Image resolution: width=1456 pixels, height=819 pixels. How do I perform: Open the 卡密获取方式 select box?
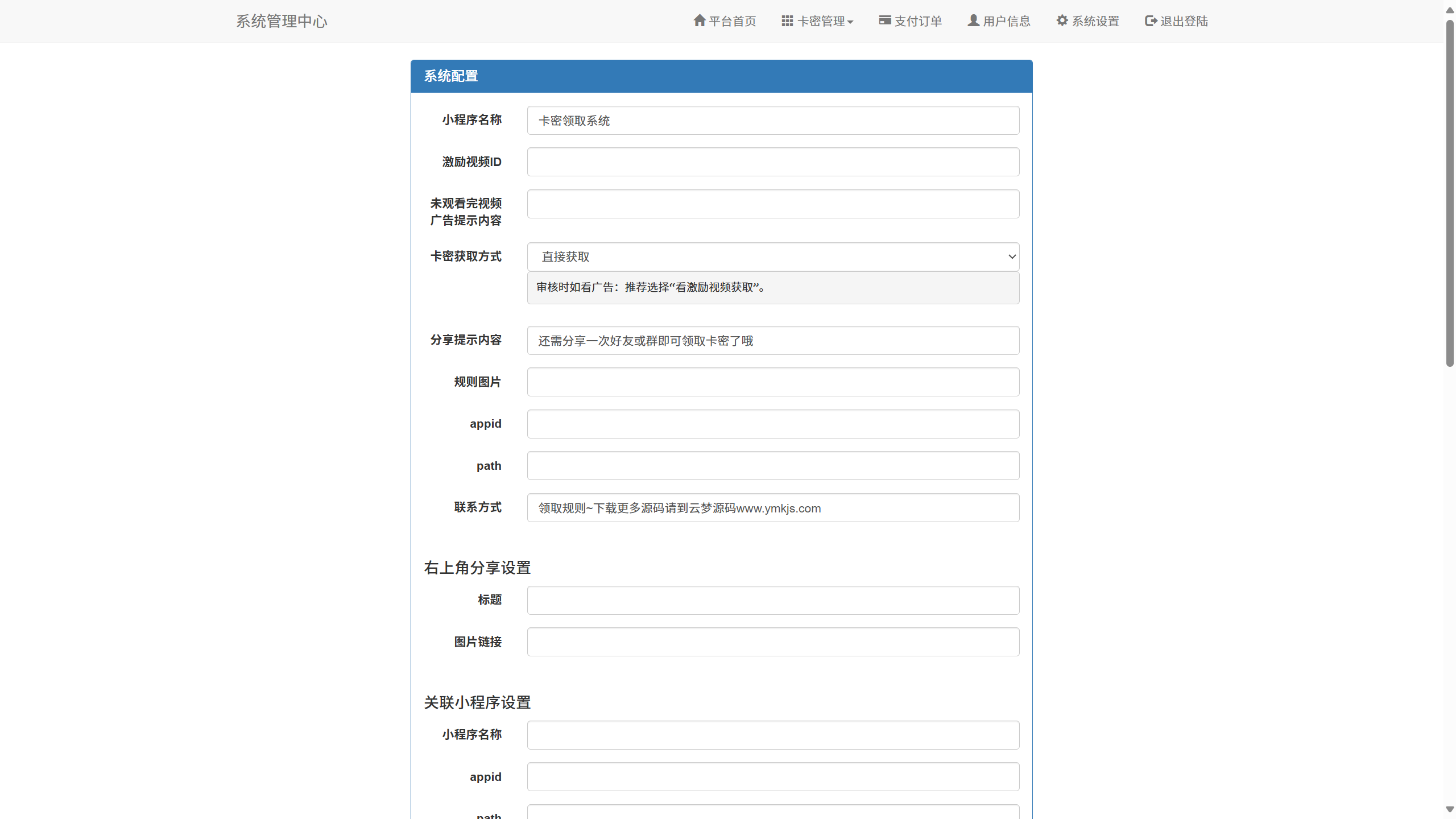point(773,257)
